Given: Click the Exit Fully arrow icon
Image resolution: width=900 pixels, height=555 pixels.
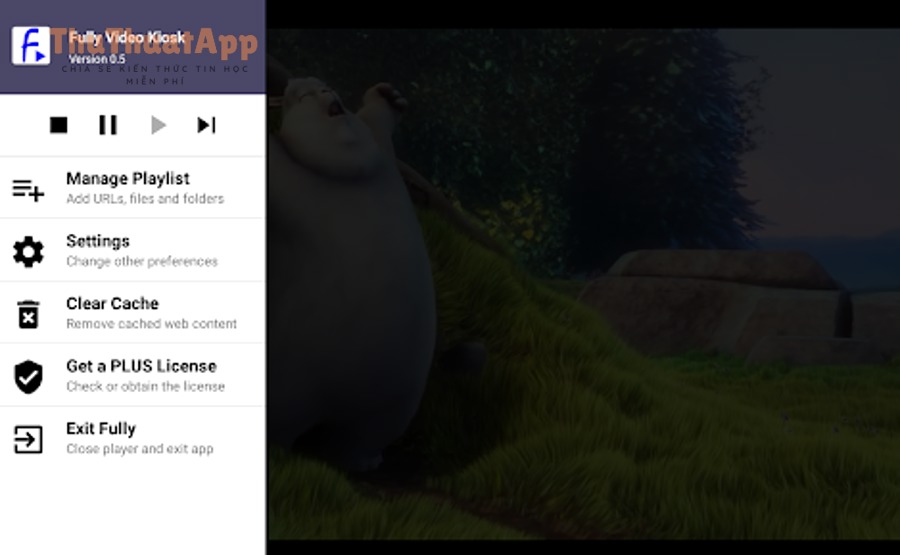Looking at the screenshot, I should click(x=28, y=440).
